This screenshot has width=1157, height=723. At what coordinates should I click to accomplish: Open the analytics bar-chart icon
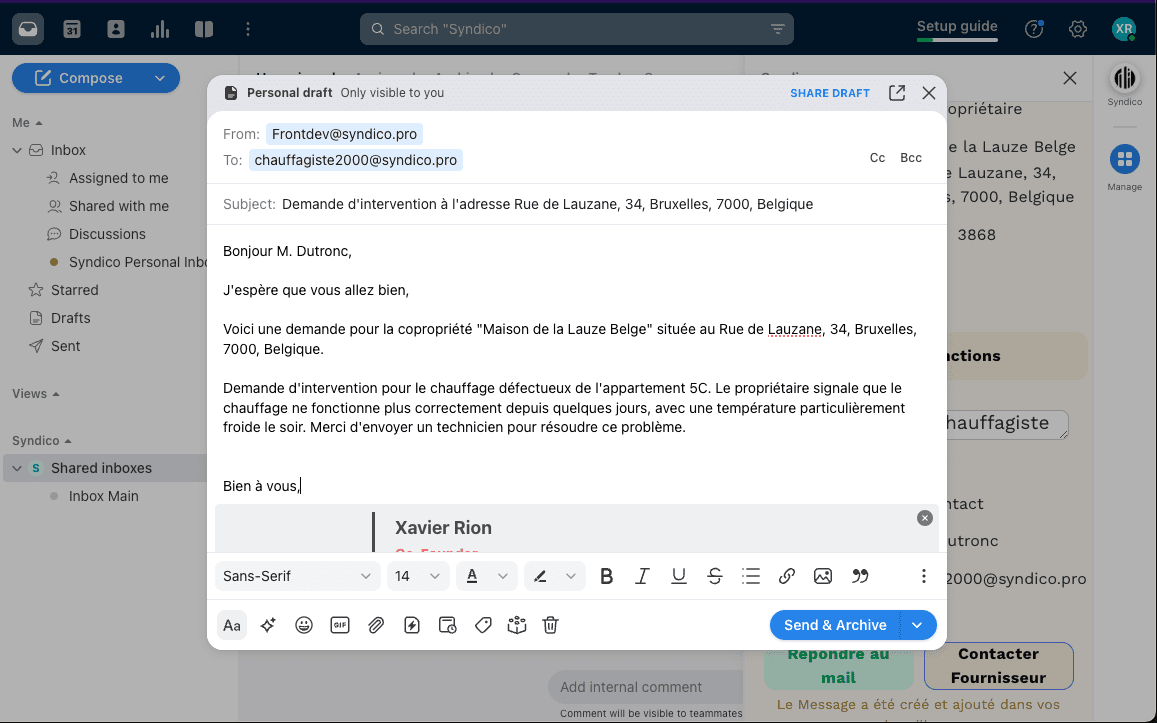159,28
